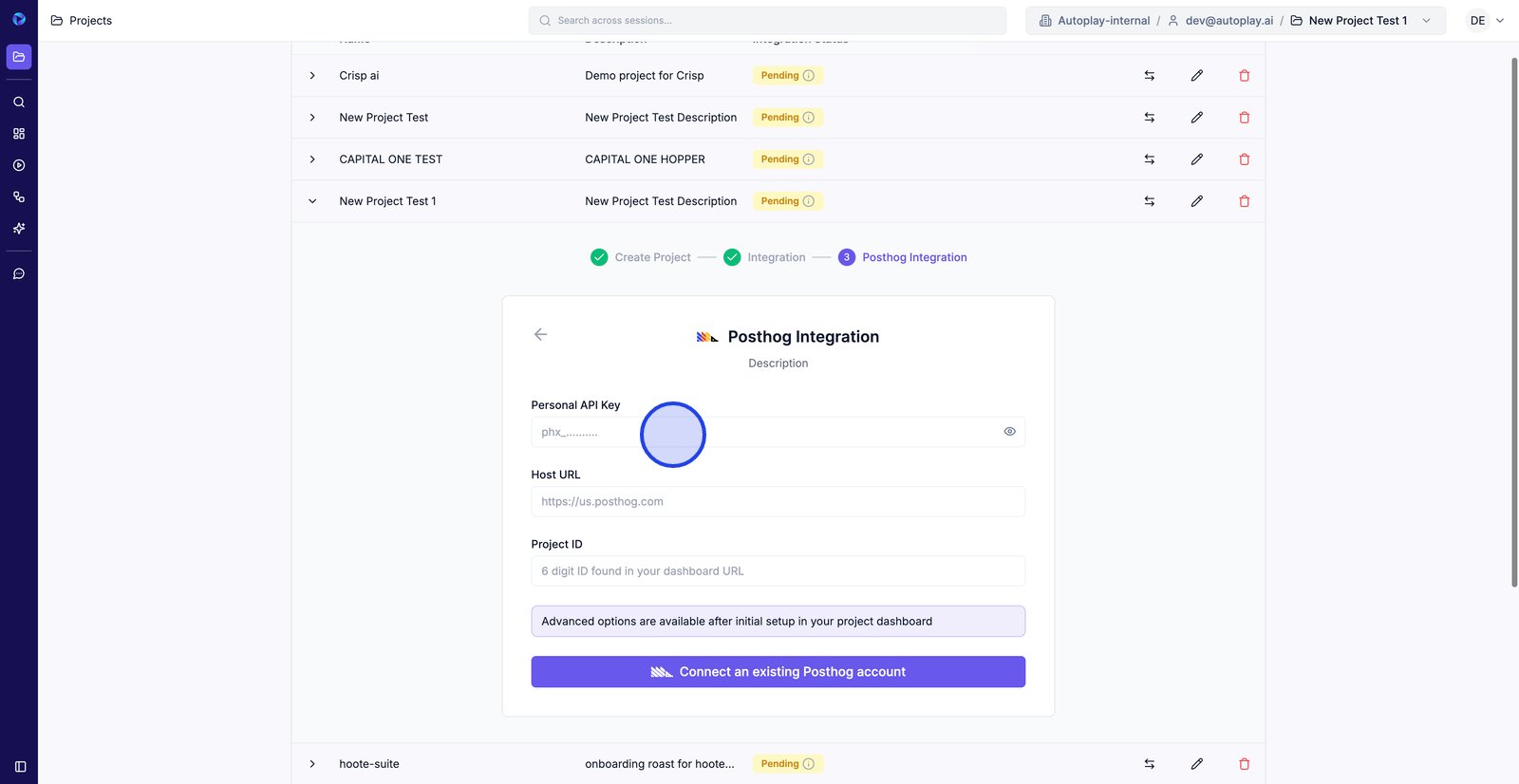Open the chat bubble icon in sidebar
Image resolution: width=1519 pixels, height=784 pixels.
pos(19,273)
